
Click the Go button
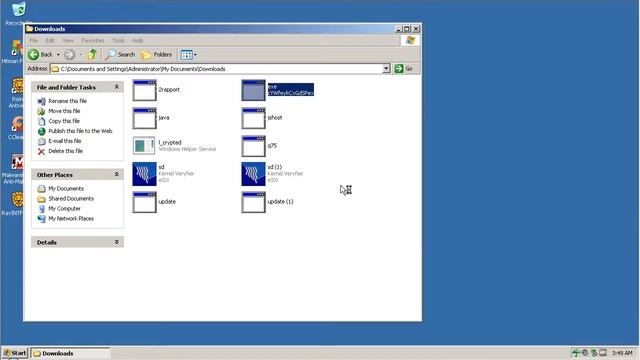tap(404, 69)
